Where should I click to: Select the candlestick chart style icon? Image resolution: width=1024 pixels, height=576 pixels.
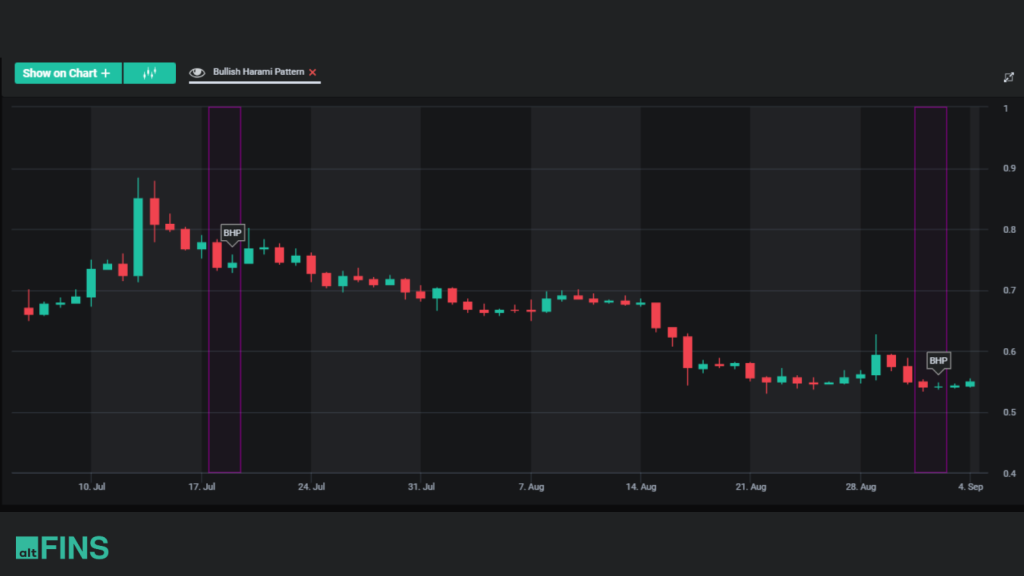(x=150, y=72)
